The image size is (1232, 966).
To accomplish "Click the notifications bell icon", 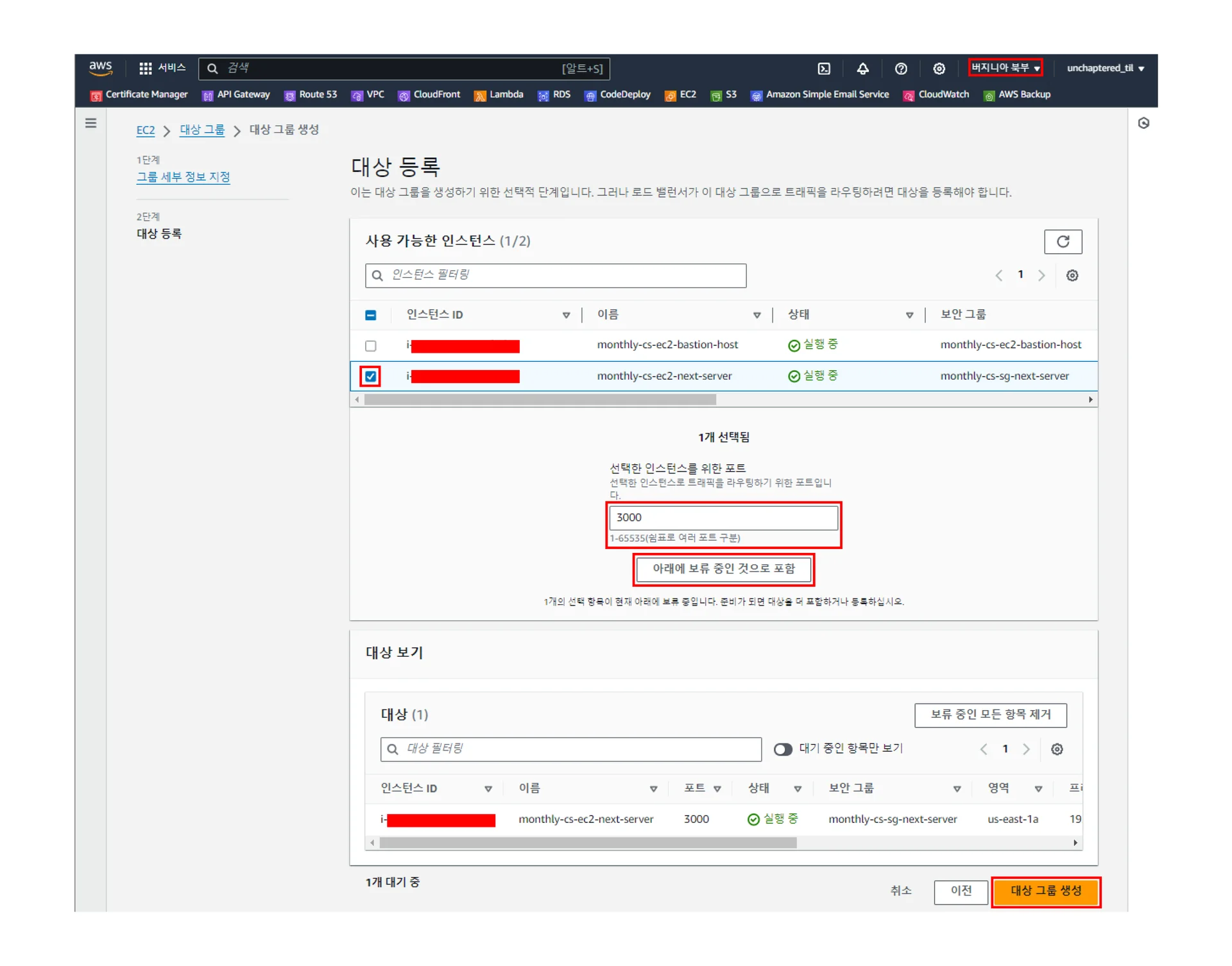I will [862, 69].
